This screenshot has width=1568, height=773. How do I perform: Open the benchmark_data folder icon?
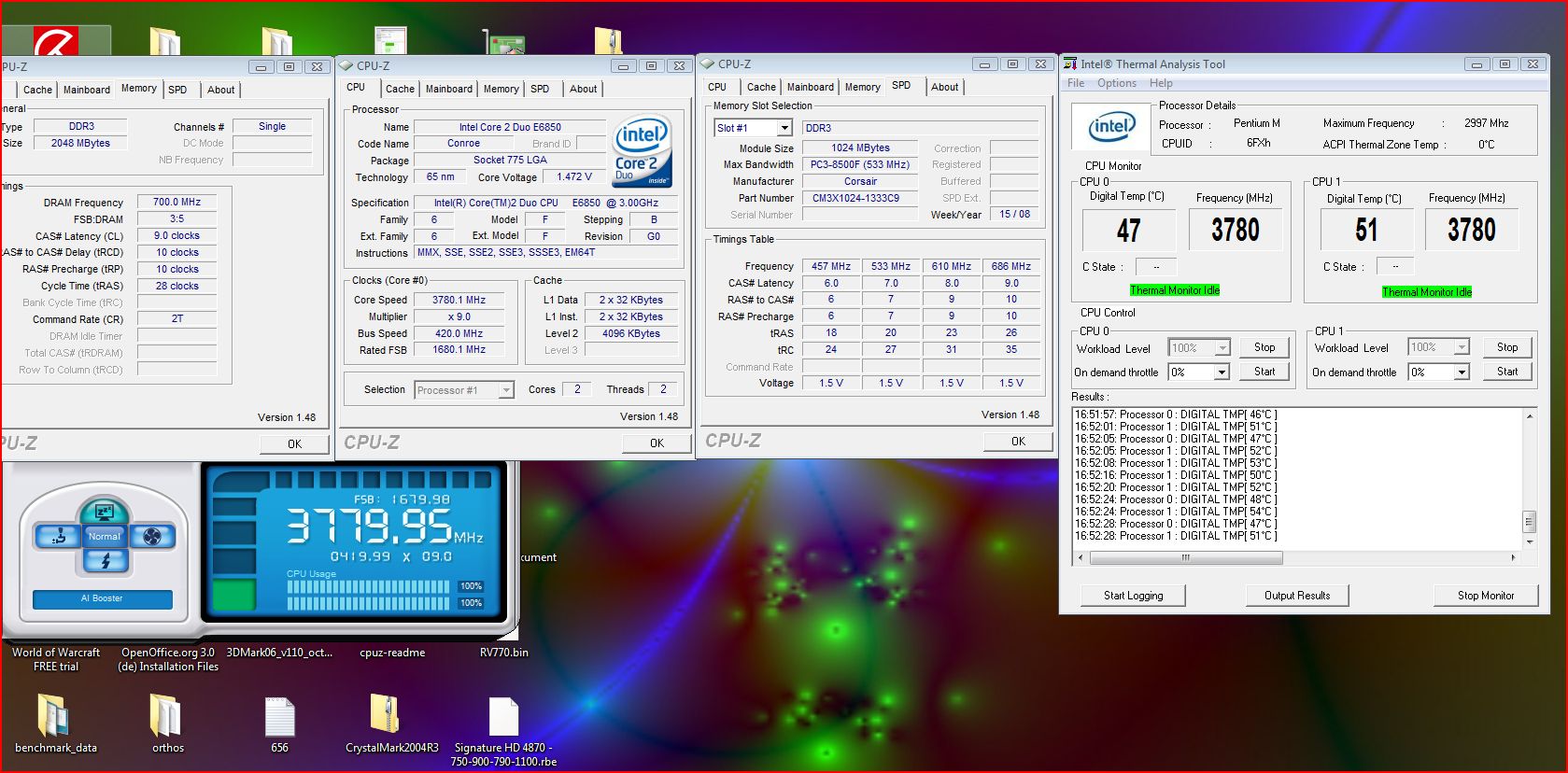click(54, 715)
